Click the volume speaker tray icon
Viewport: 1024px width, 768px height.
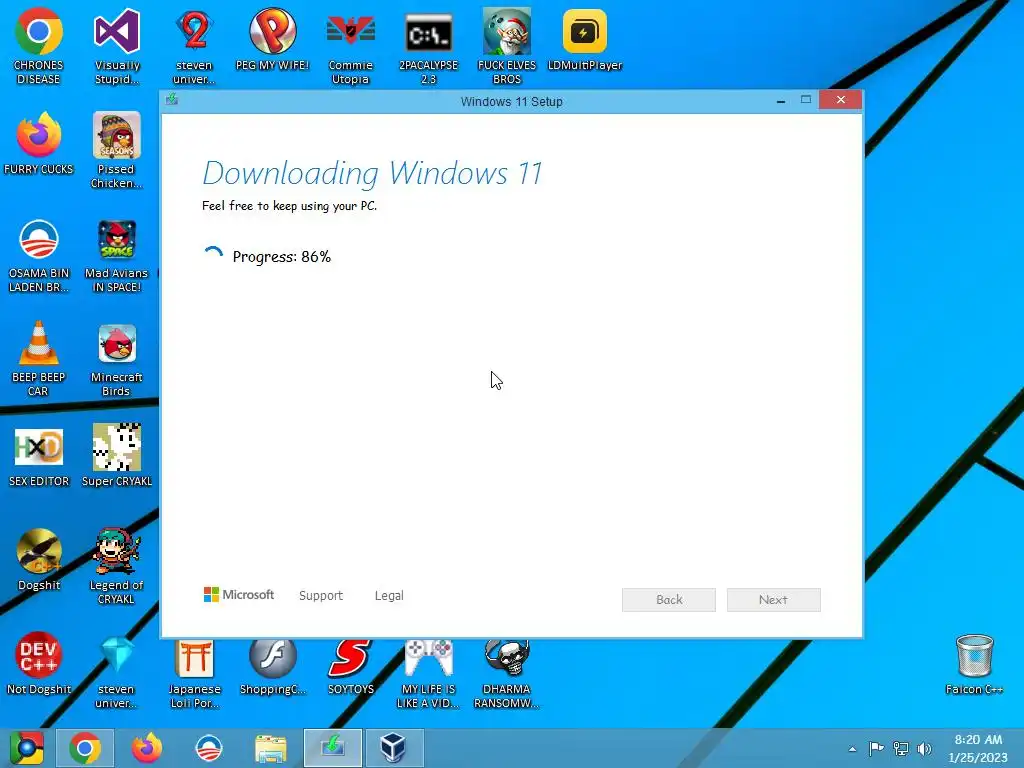click(x=924, y=748)
